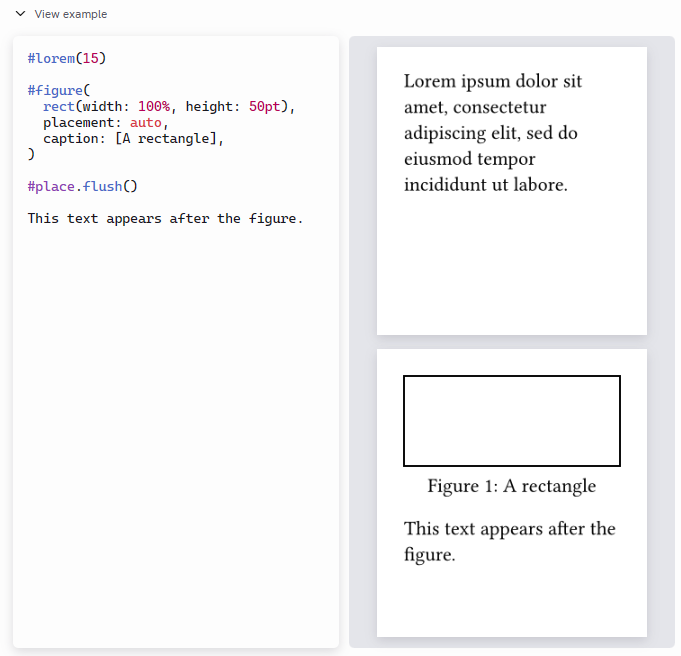Click the black outlined rectangle in preview
This screenshot has height=656, width=681.
click(511, 421)
